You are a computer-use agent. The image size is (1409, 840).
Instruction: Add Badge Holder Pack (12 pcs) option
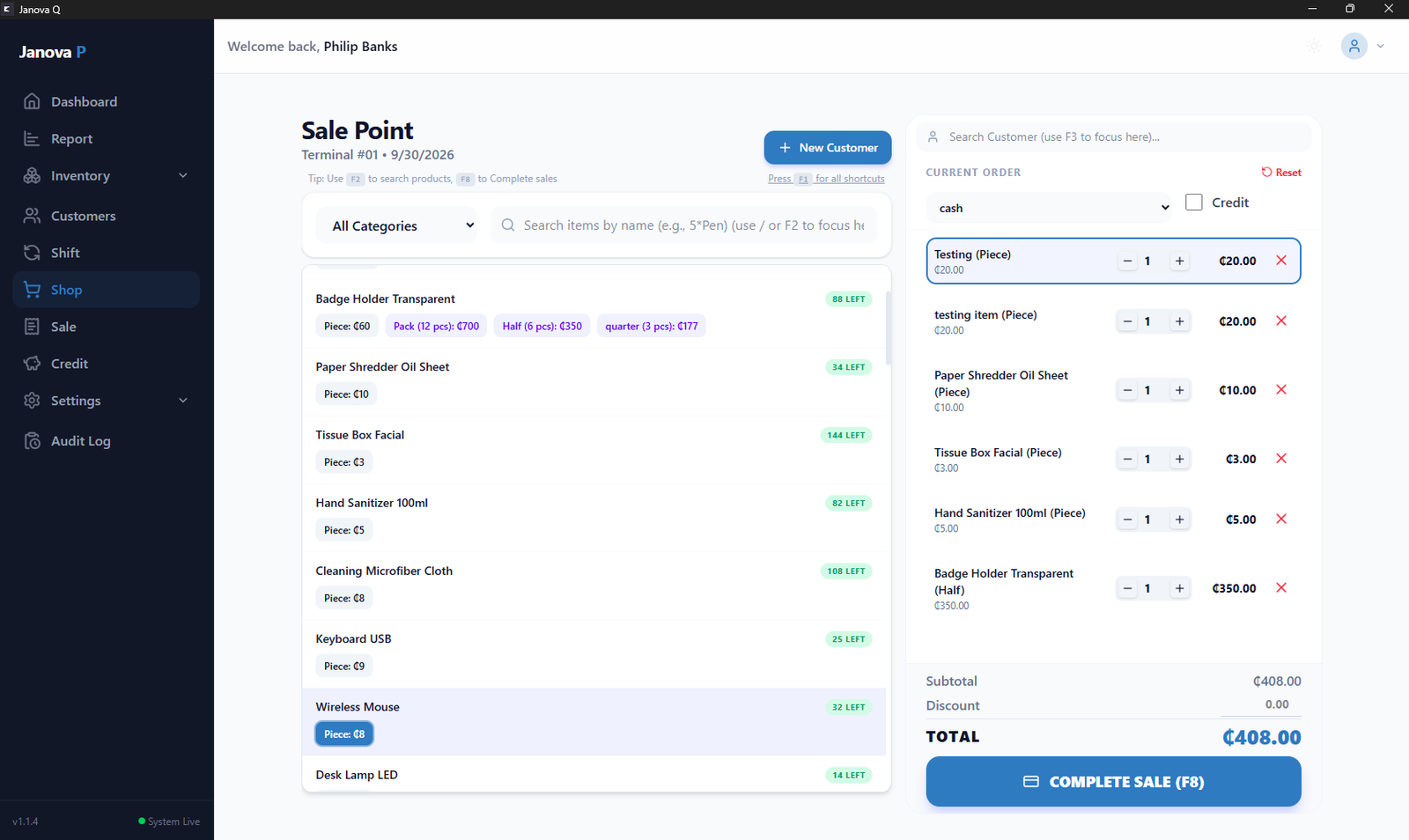point(436,327)
